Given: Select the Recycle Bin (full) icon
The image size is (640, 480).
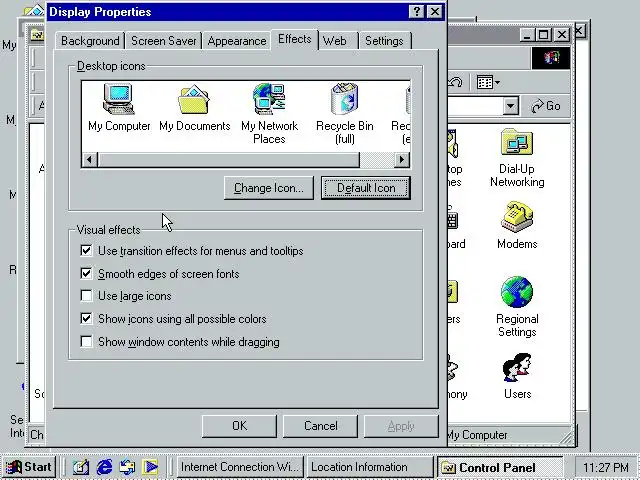Looking at the screenshot, I should [x=344, y=113].
